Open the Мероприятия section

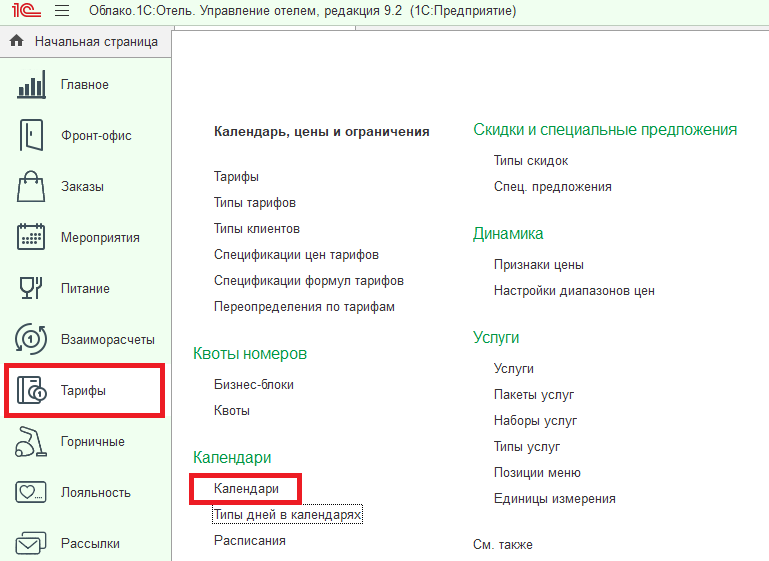pos(100,237)
